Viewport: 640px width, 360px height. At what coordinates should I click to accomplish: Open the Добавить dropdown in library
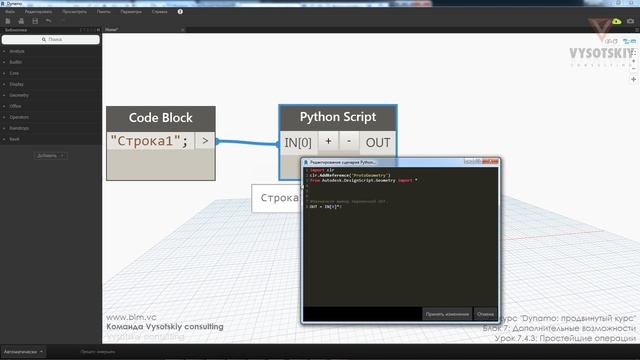50,156
